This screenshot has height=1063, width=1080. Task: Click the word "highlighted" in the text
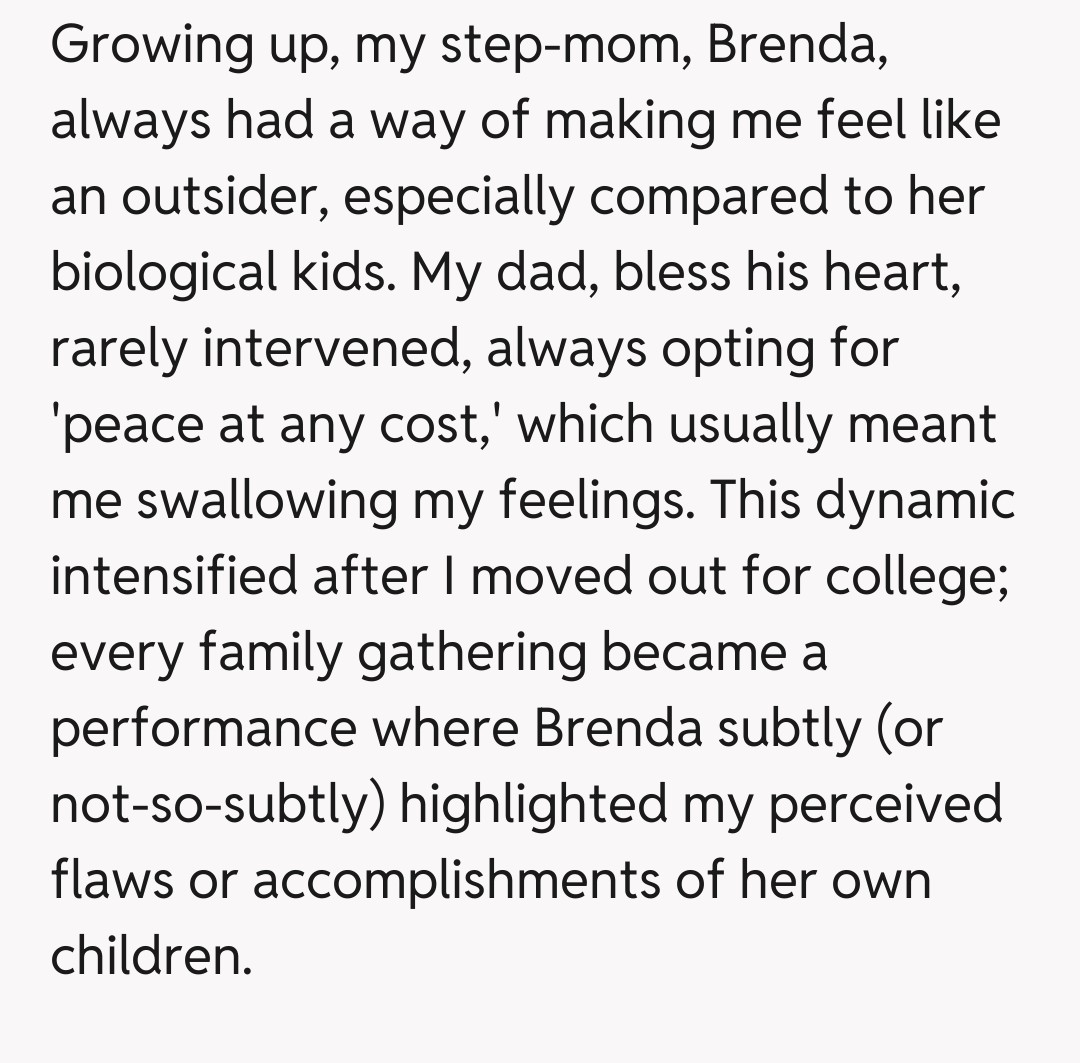click(x=533, y=805)
